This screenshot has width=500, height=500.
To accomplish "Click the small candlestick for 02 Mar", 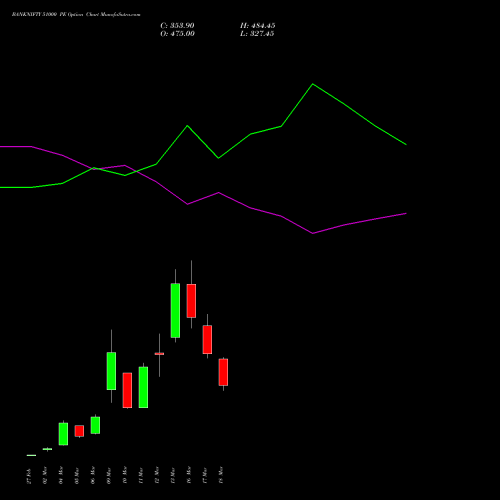I will pos(47,449).
